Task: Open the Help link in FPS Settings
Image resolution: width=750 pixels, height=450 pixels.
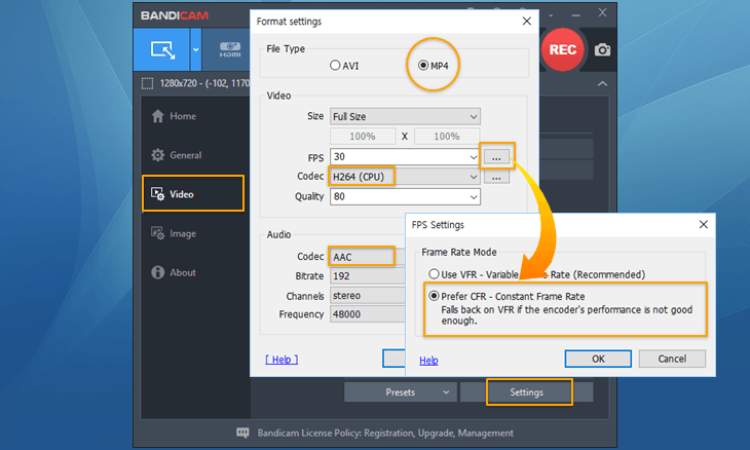Action: [429, 361]
